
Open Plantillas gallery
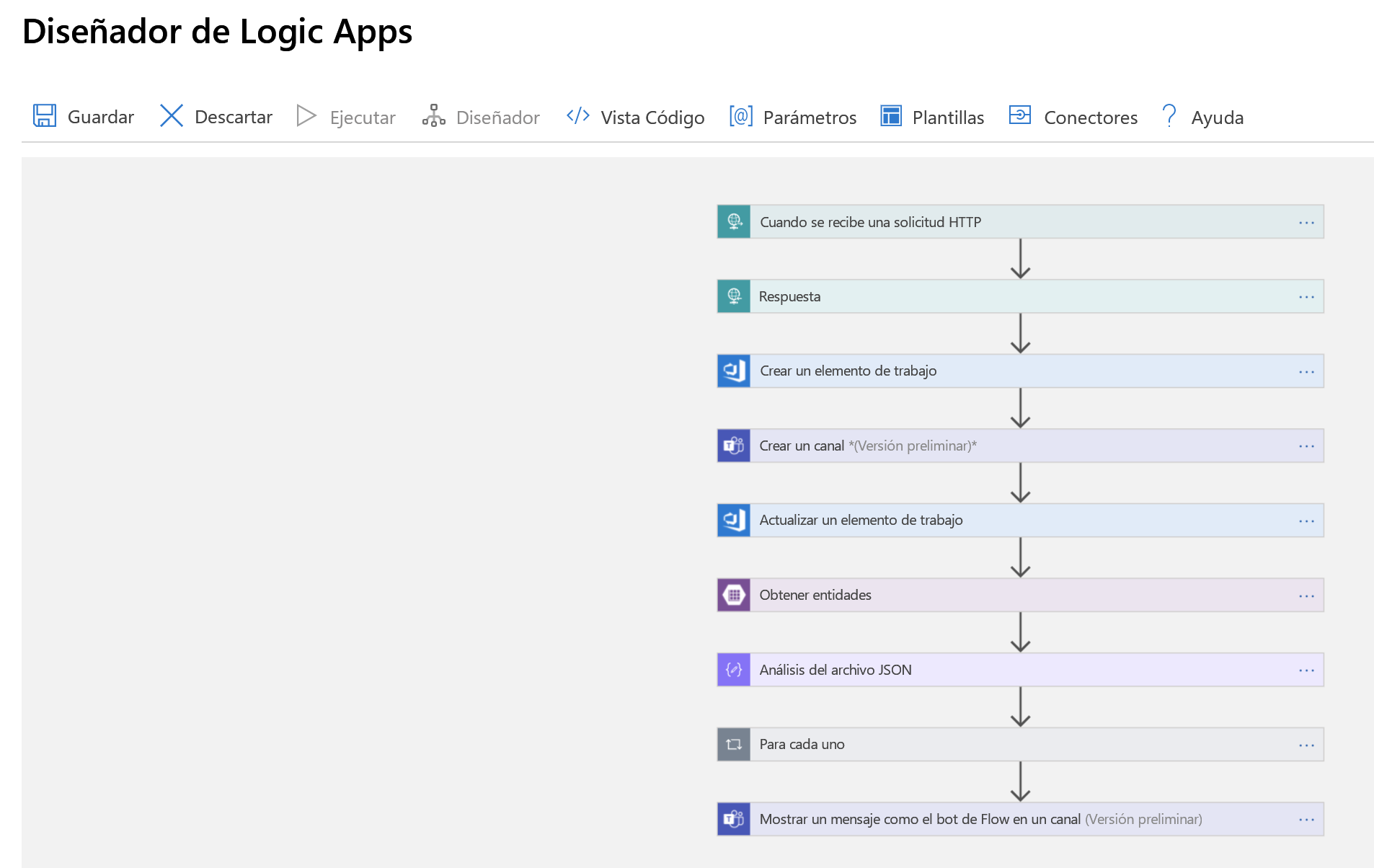[x=932, y=117]
